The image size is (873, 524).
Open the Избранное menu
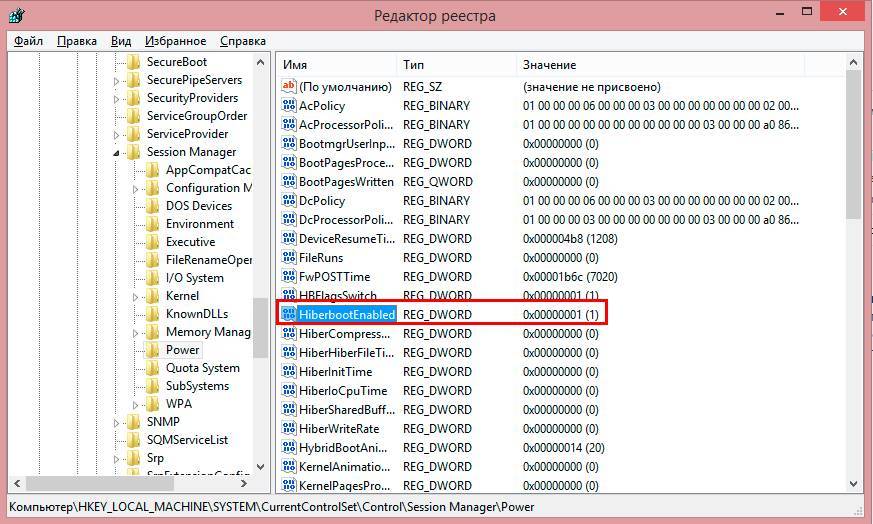click(x=175, y=41)
